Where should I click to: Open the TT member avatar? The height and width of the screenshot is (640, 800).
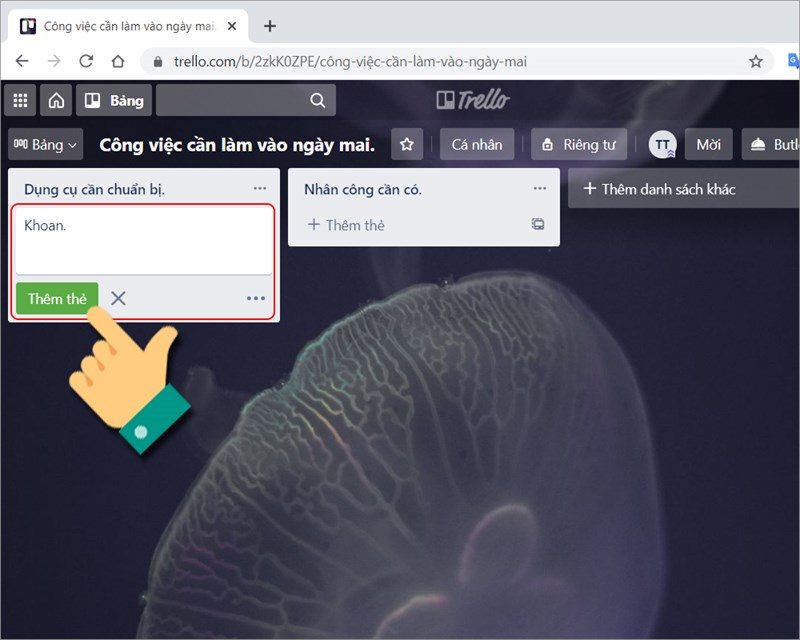point(662,144)
